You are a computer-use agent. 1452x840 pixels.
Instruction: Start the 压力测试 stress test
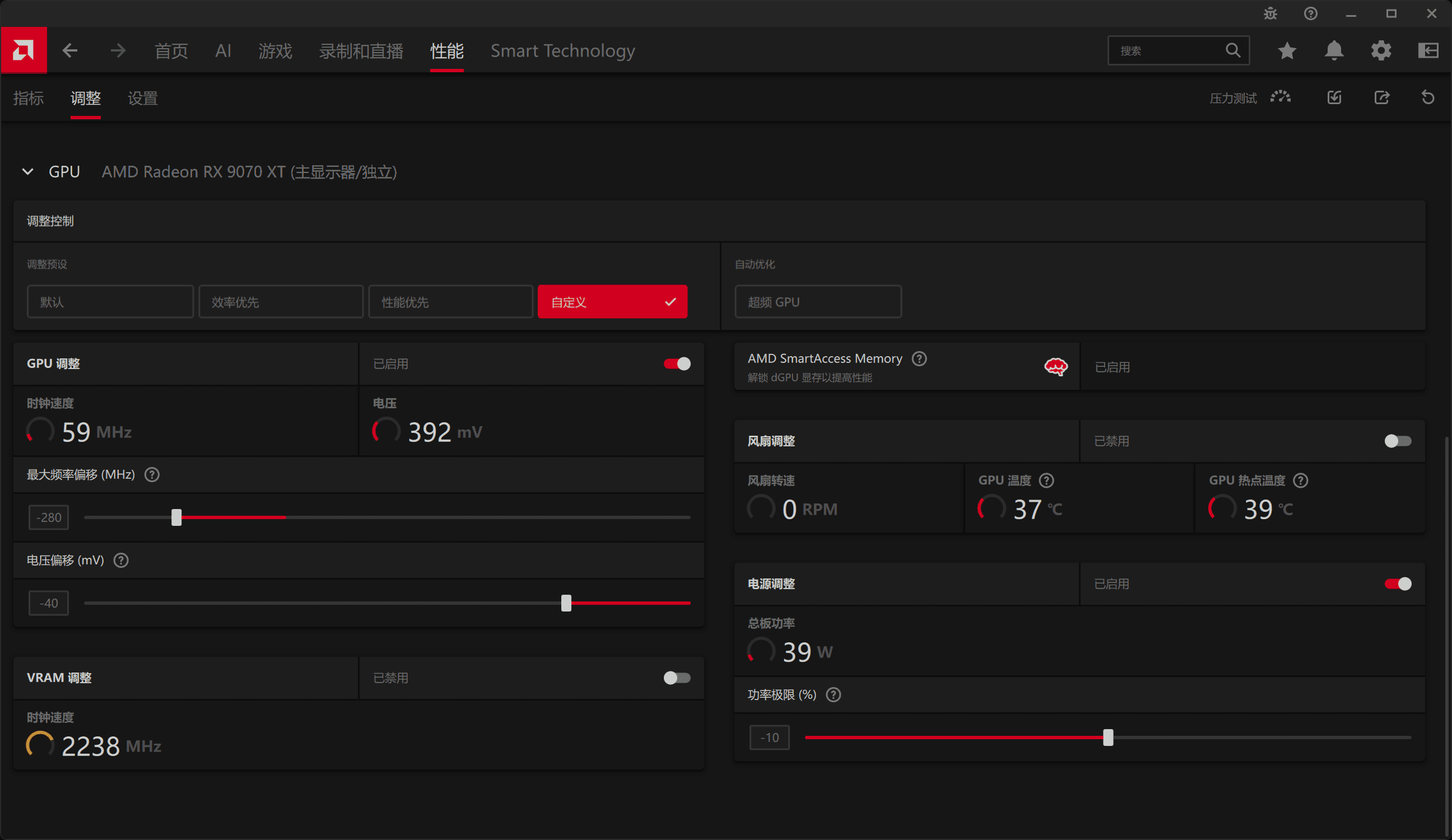tap(1250, 98)
